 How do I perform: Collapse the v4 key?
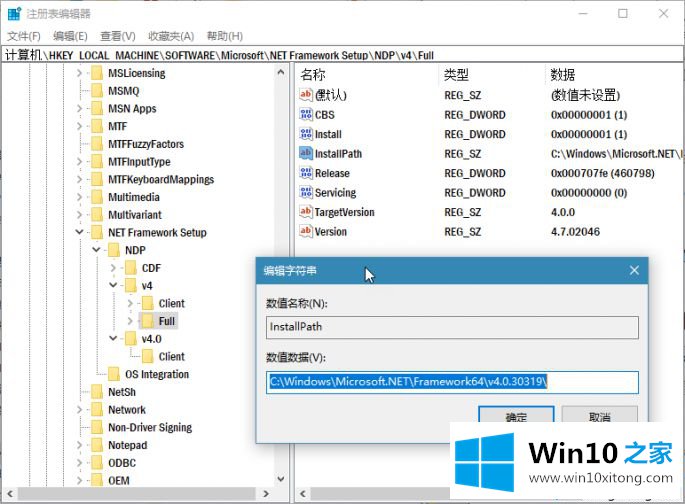coord(113,286)
